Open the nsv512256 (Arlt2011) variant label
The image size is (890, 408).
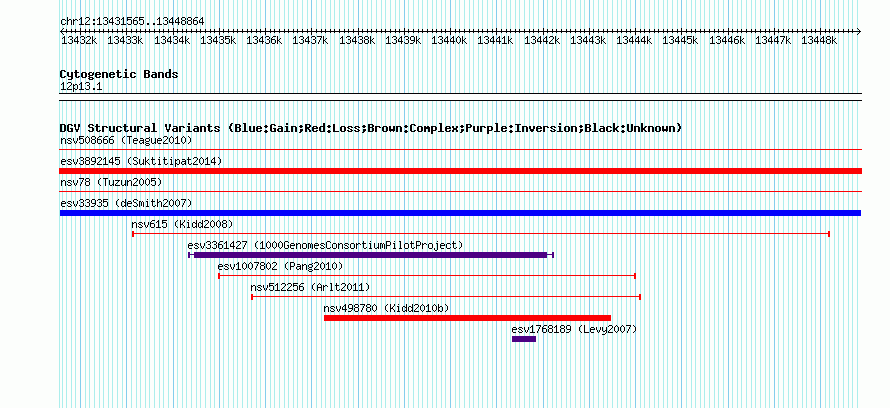[x=310, y=287]
